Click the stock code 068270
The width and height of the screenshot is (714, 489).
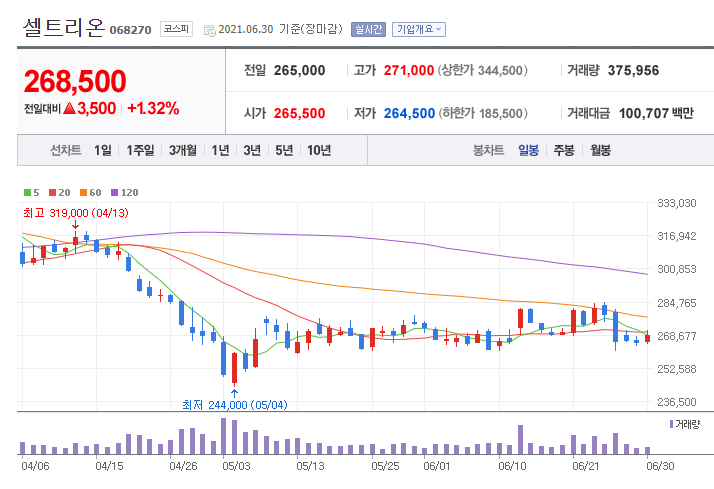pyautogui.click(x=130, y=30)
